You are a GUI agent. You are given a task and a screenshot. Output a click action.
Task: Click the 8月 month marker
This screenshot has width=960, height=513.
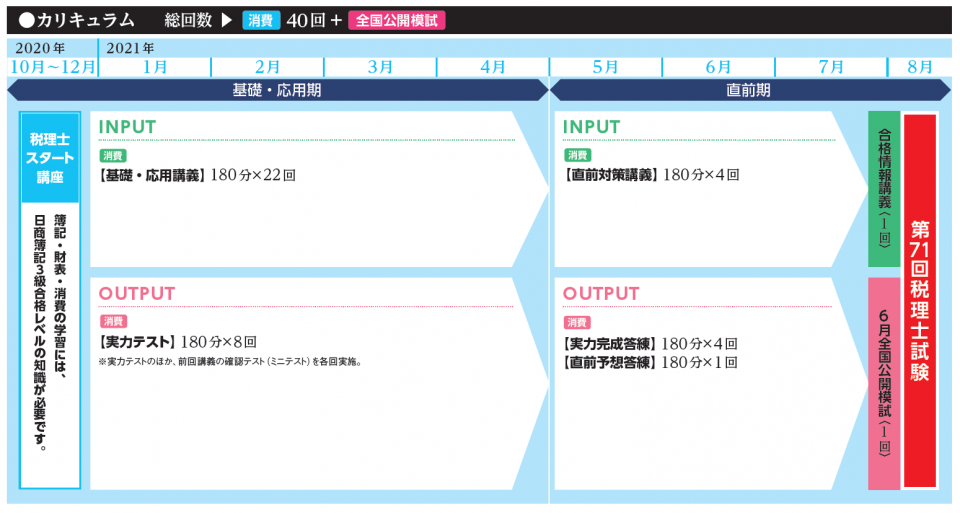click(920, 67)
